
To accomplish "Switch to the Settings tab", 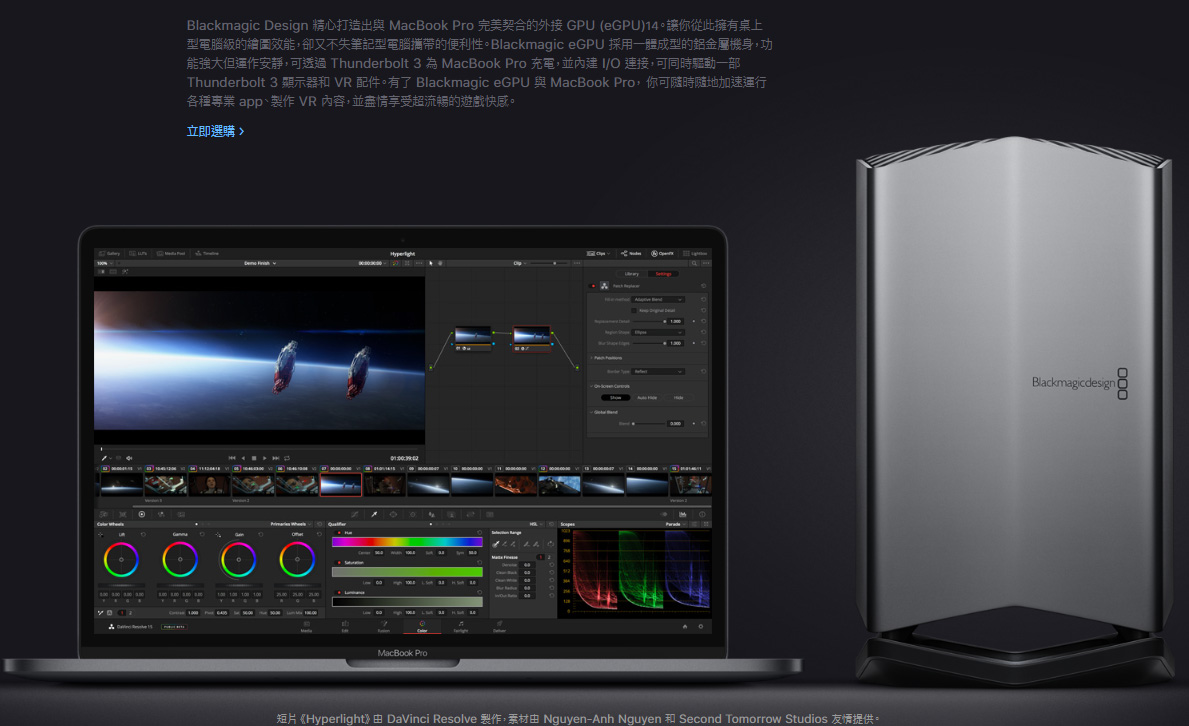I will (664, 274).
